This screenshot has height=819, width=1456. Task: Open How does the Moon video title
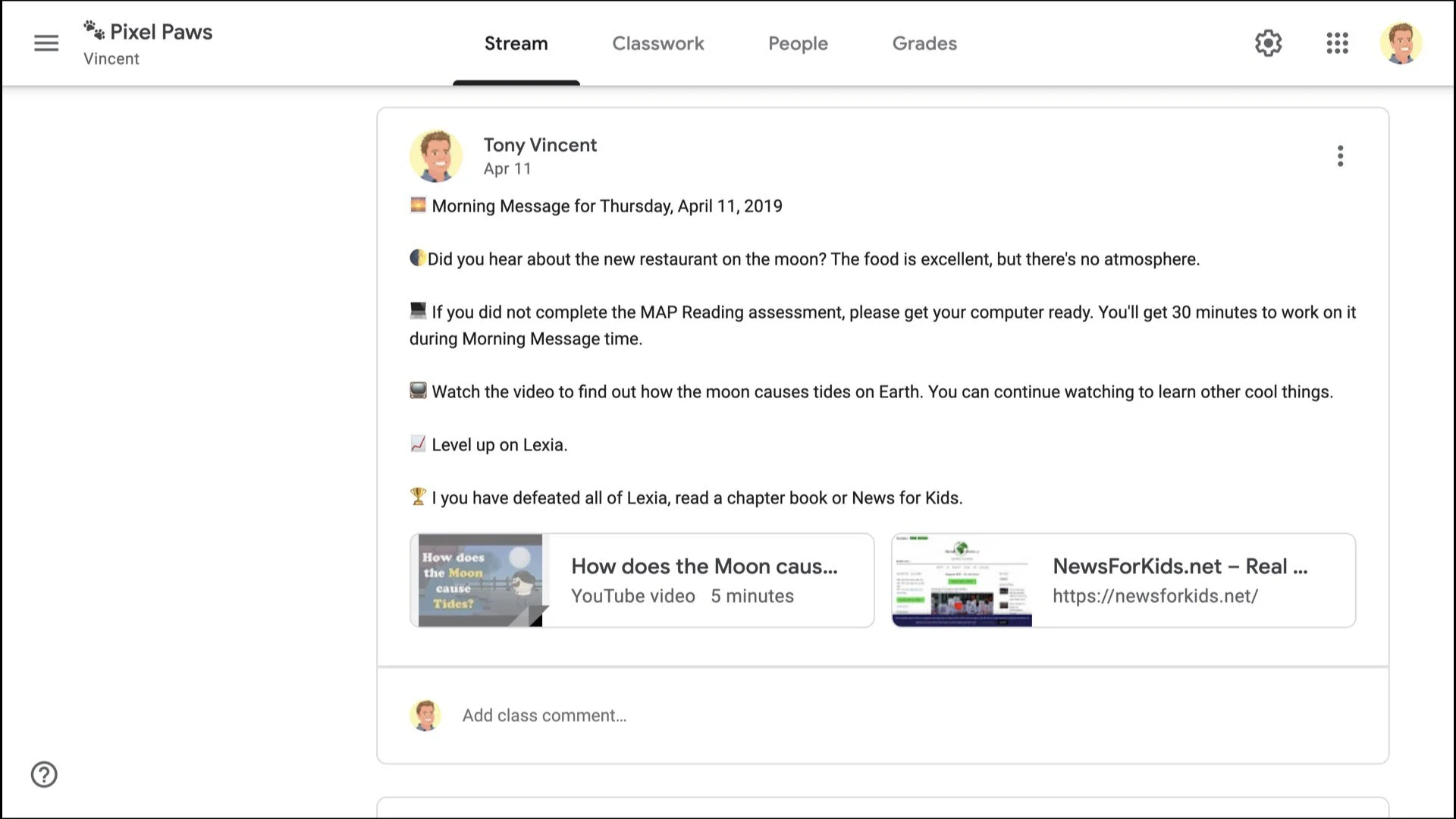(x=704, y=566)
